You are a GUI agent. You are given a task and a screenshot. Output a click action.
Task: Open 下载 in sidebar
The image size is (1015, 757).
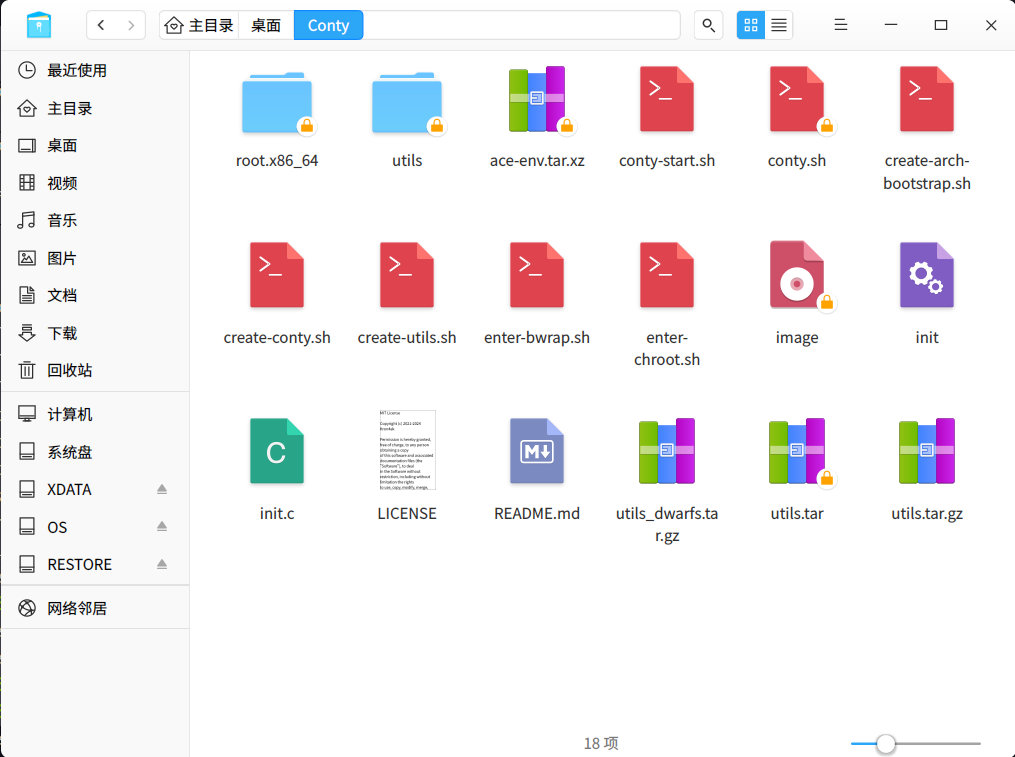95,333
